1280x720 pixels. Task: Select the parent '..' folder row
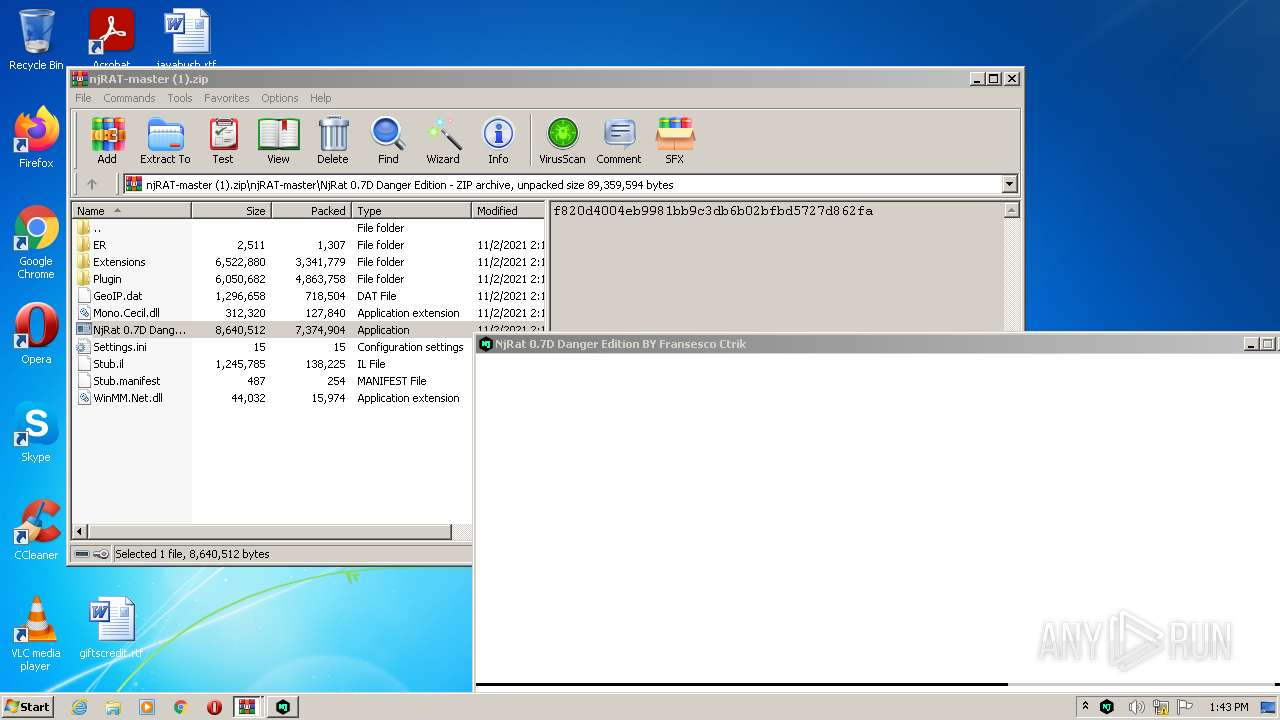(309, 228)
